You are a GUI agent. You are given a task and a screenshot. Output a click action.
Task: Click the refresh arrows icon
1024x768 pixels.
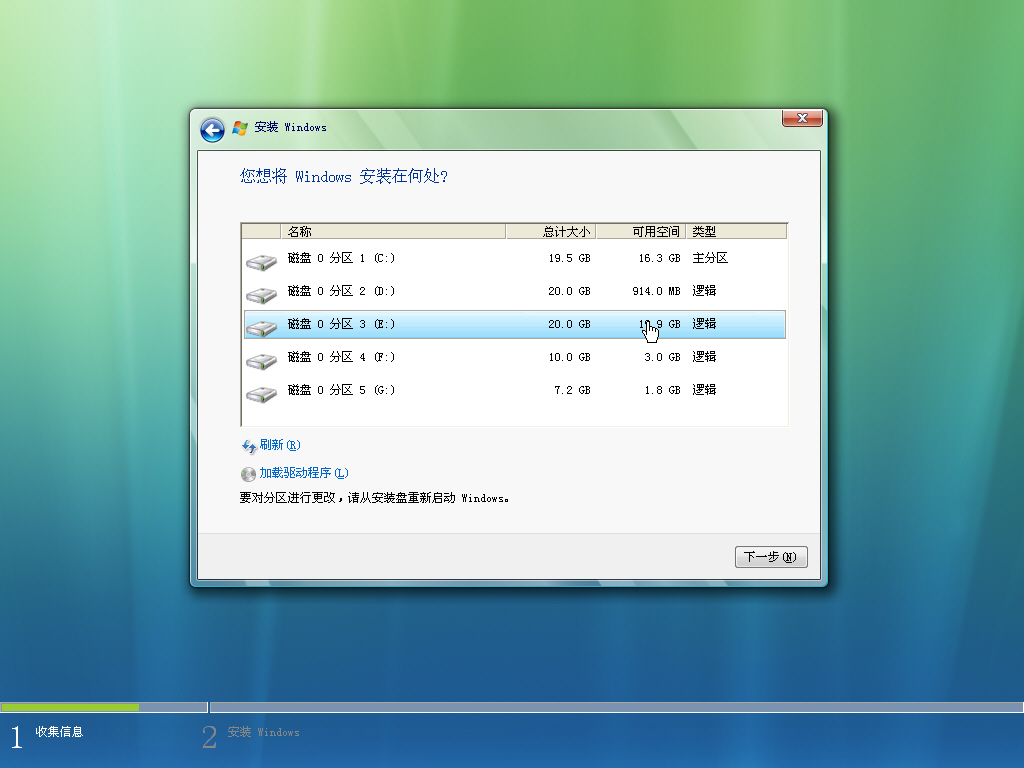[x=249, y=446]
